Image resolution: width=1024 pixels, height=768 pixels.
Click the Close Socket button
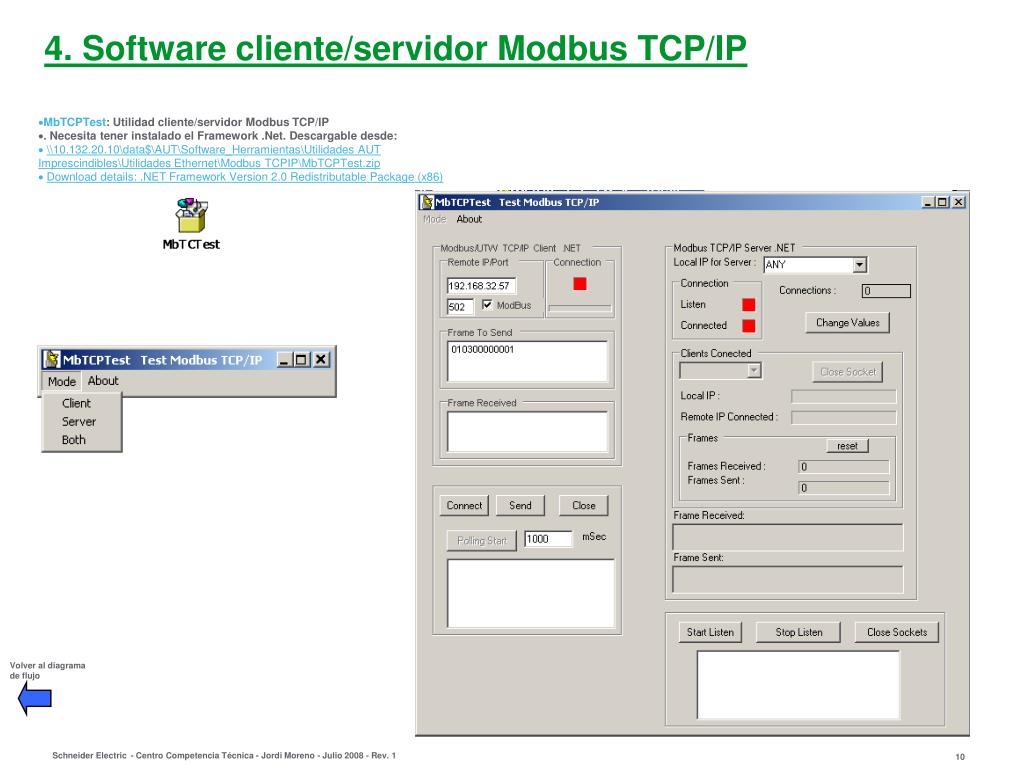pyautogui.click(x=848, y=372)
